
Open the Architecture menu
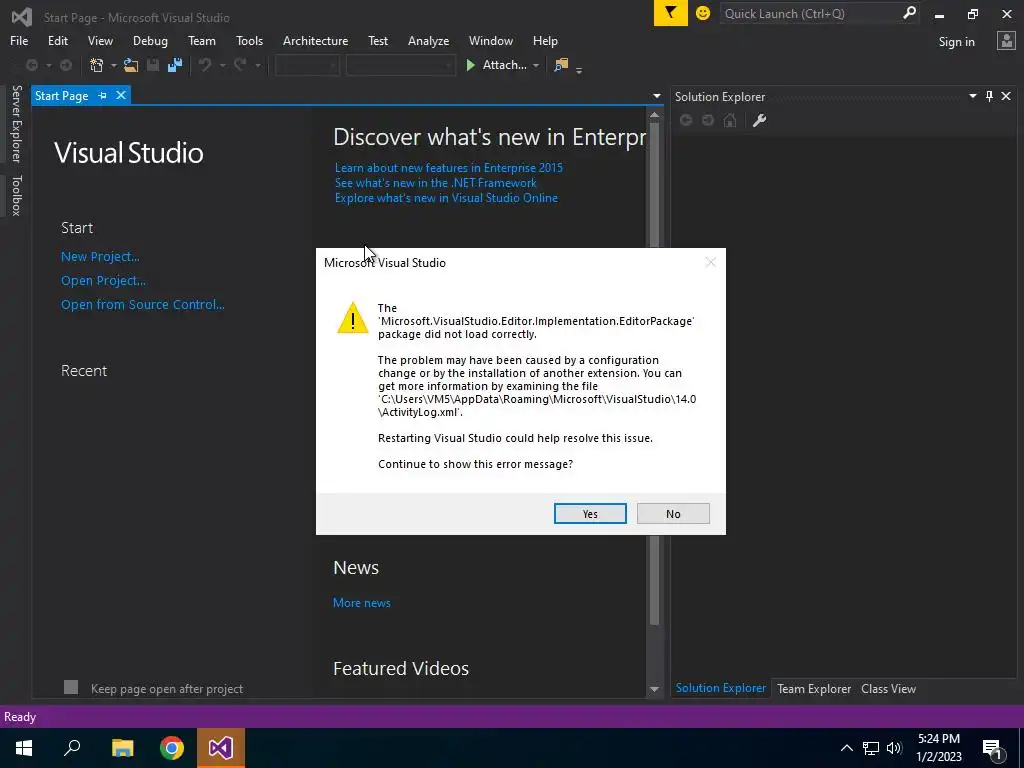tap(315, 40)
